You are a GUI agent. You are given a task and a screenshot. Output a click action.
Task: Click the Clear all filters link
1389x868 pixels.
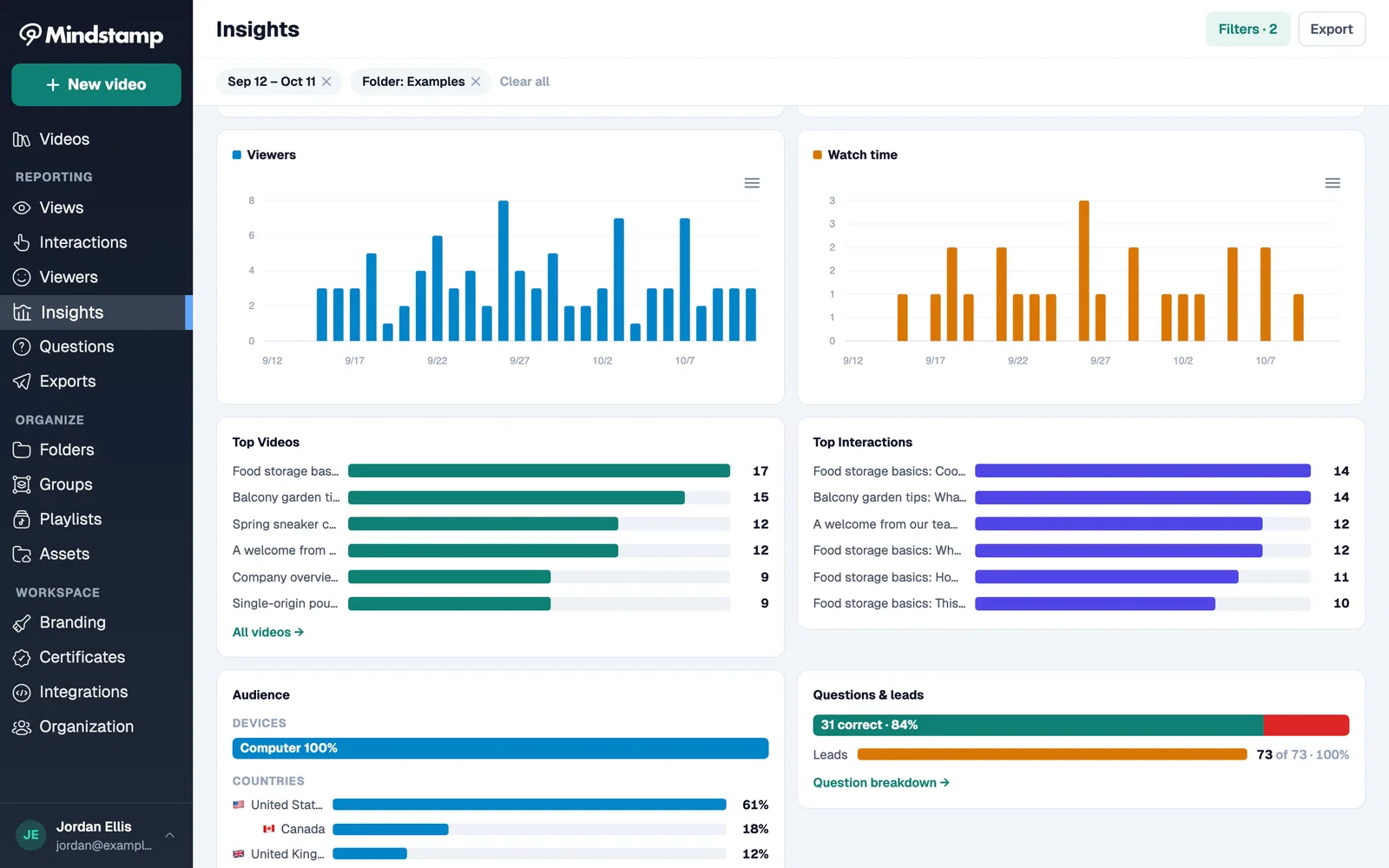tap(524, 82)
